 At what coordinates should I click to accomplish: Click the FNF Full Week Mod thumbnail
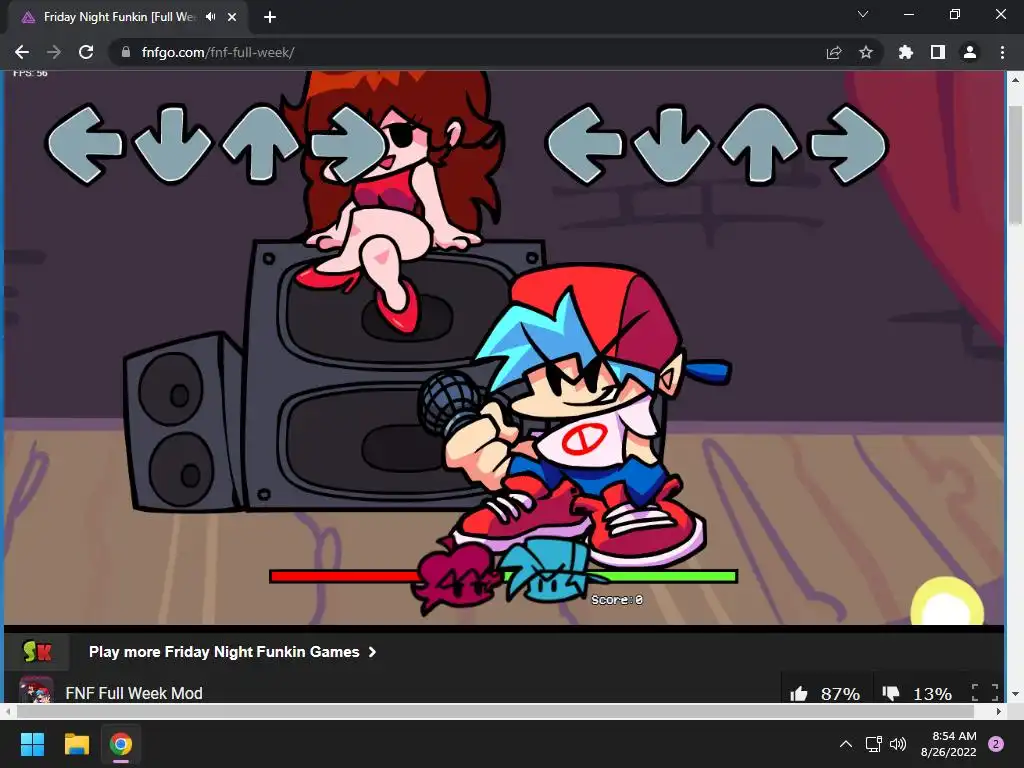coord(36,691)
